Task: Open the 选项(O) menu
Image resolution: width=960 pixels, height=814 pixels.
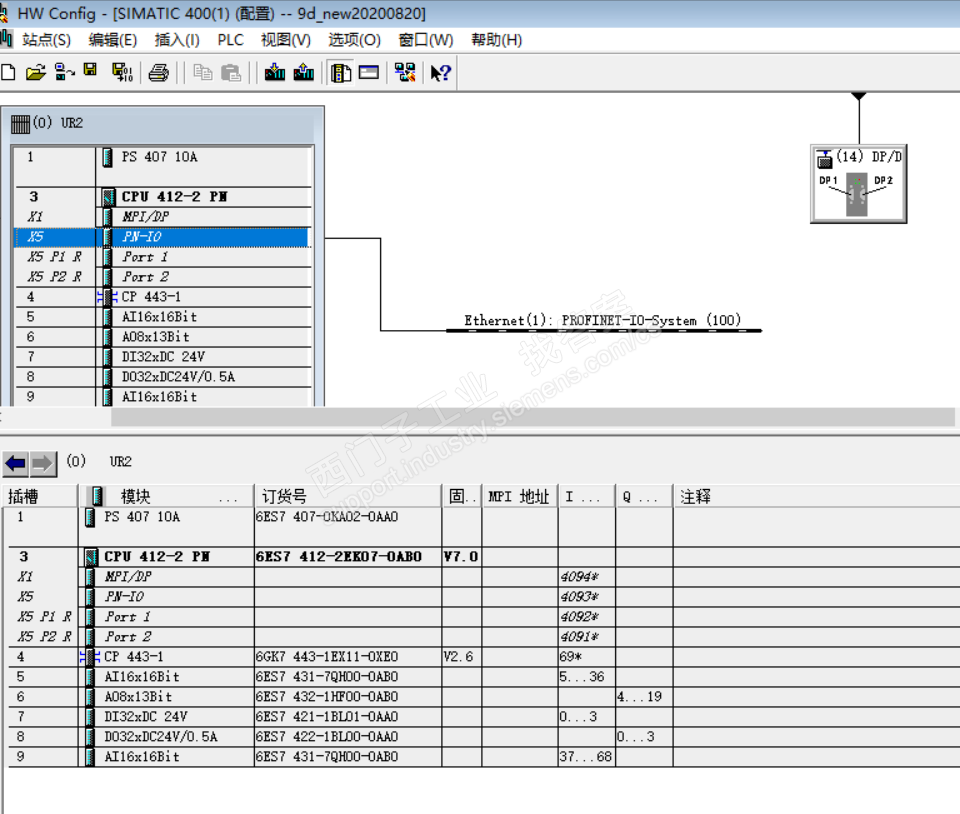Action: click(x=354, y=40)
